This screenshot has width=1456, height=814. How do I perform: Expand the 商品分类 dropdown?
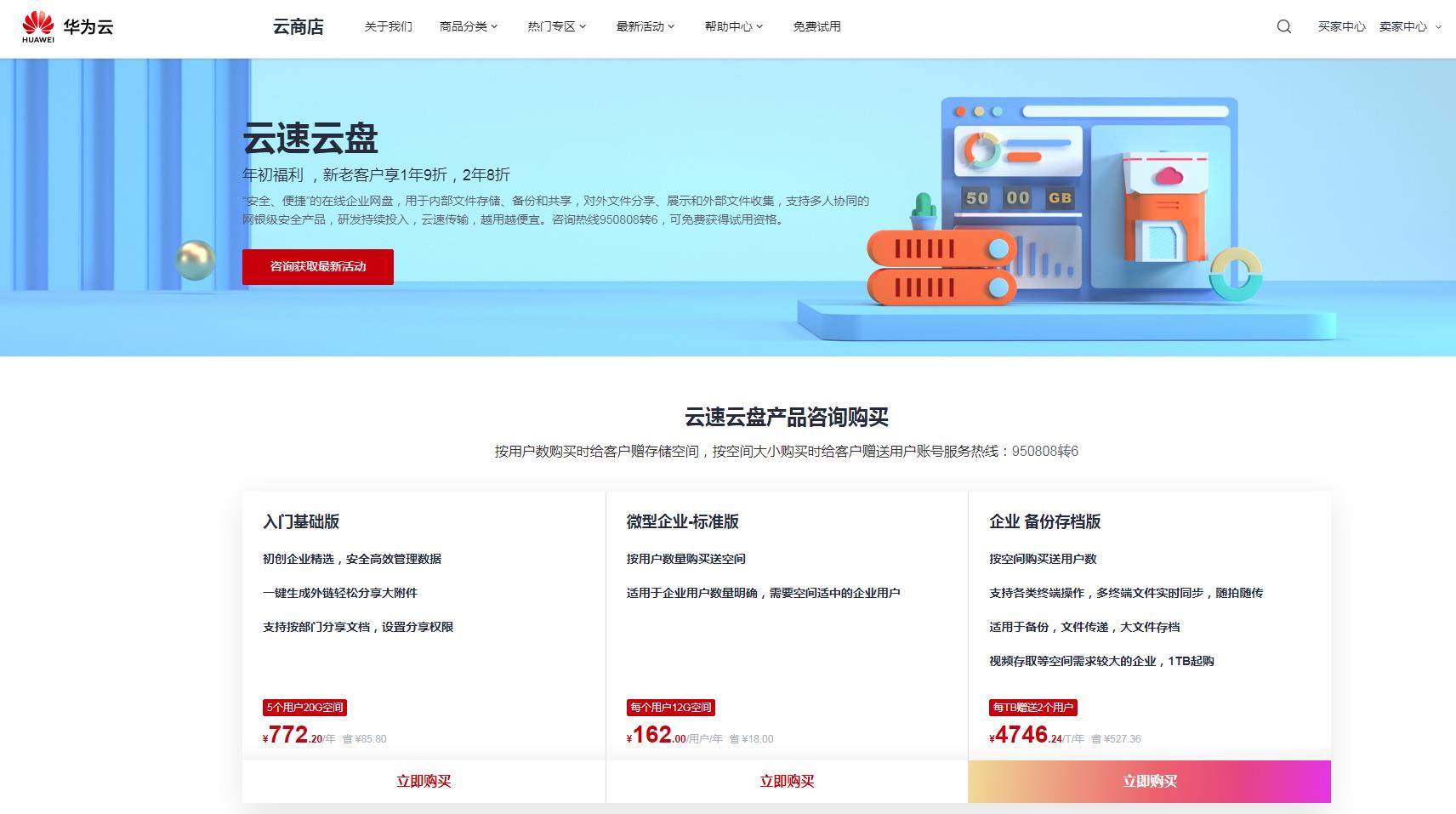(469, 26)
